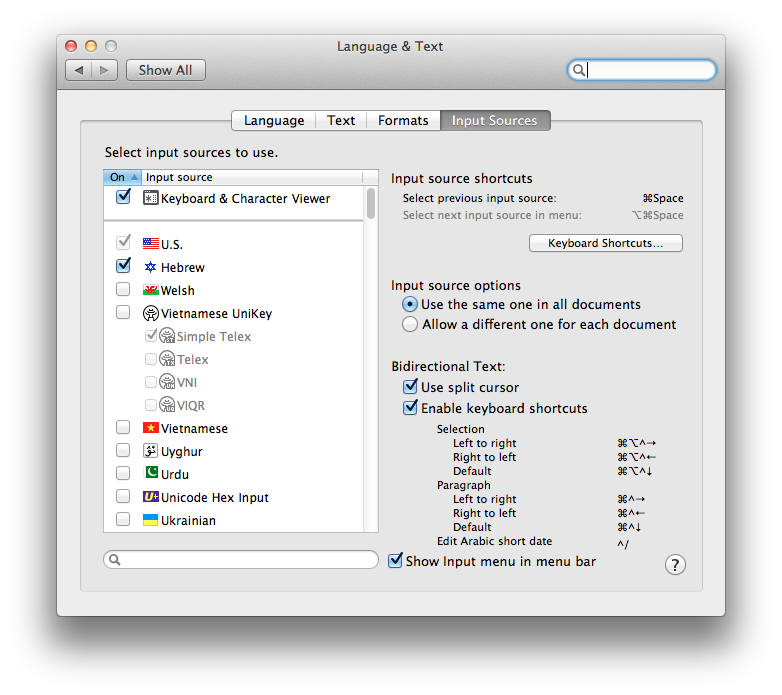Select Allow a different one for each document
This screenshot has height=695, width=782.
tap(410, 324)
